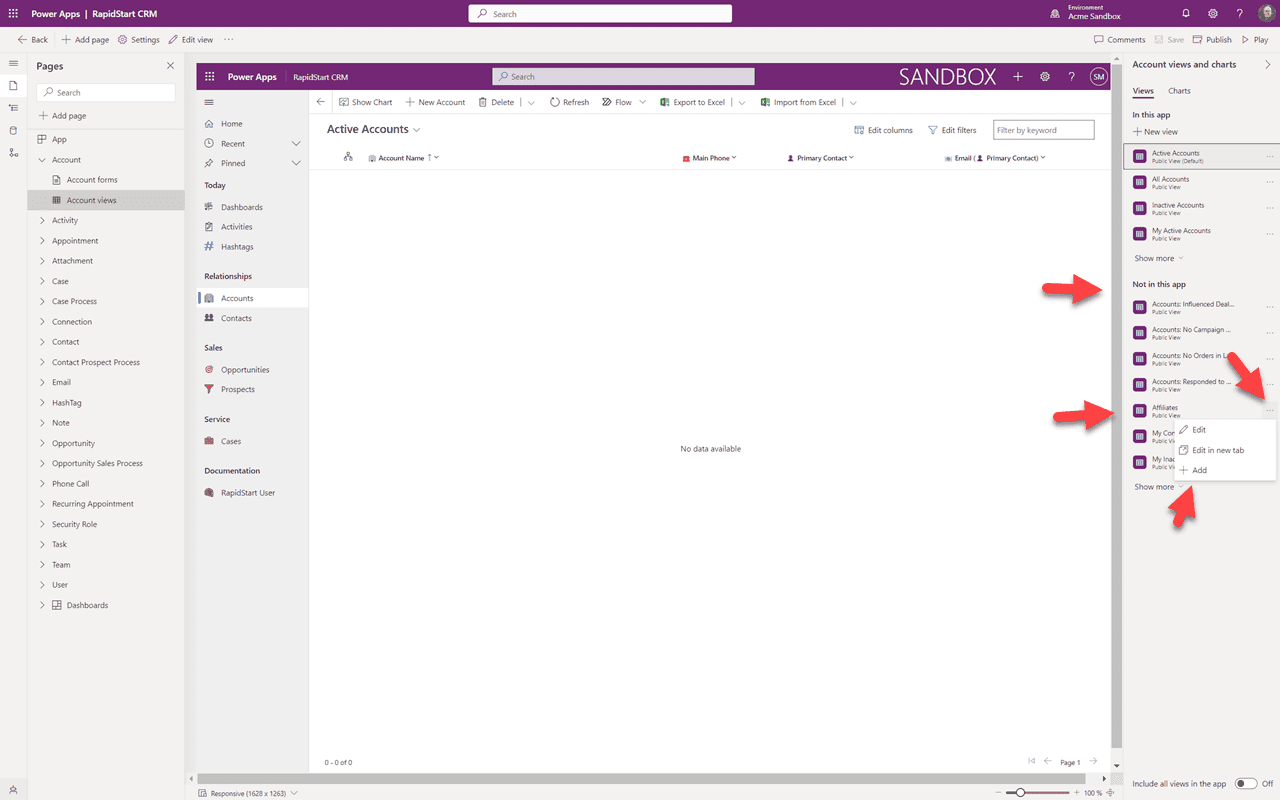Open the Edit columns panel

882,129
